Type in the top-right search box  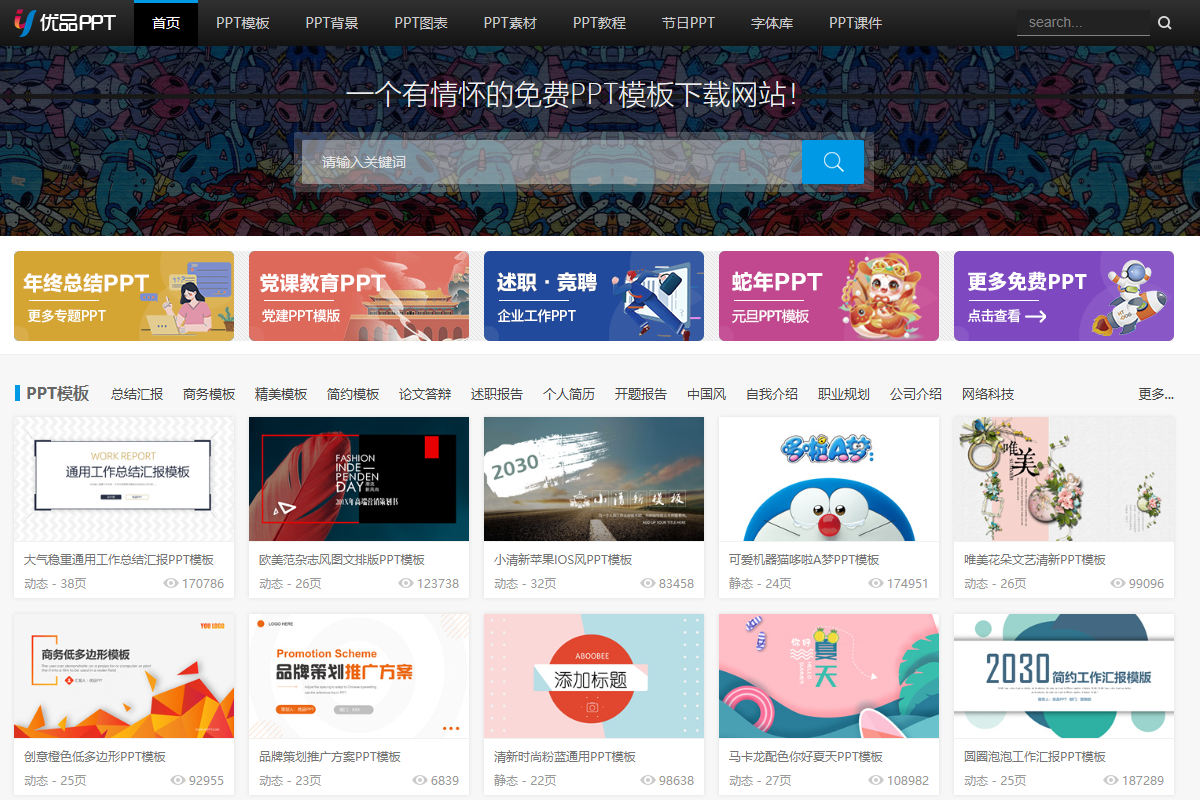(1082, 23)
